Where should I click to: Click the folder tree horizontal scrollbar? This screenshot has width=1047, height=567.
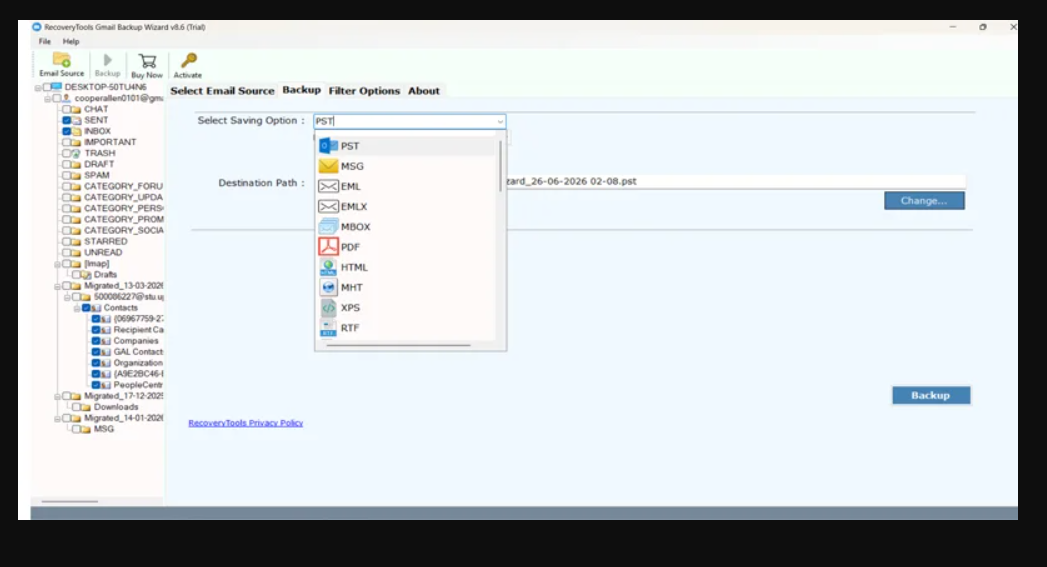coord(69,501)
